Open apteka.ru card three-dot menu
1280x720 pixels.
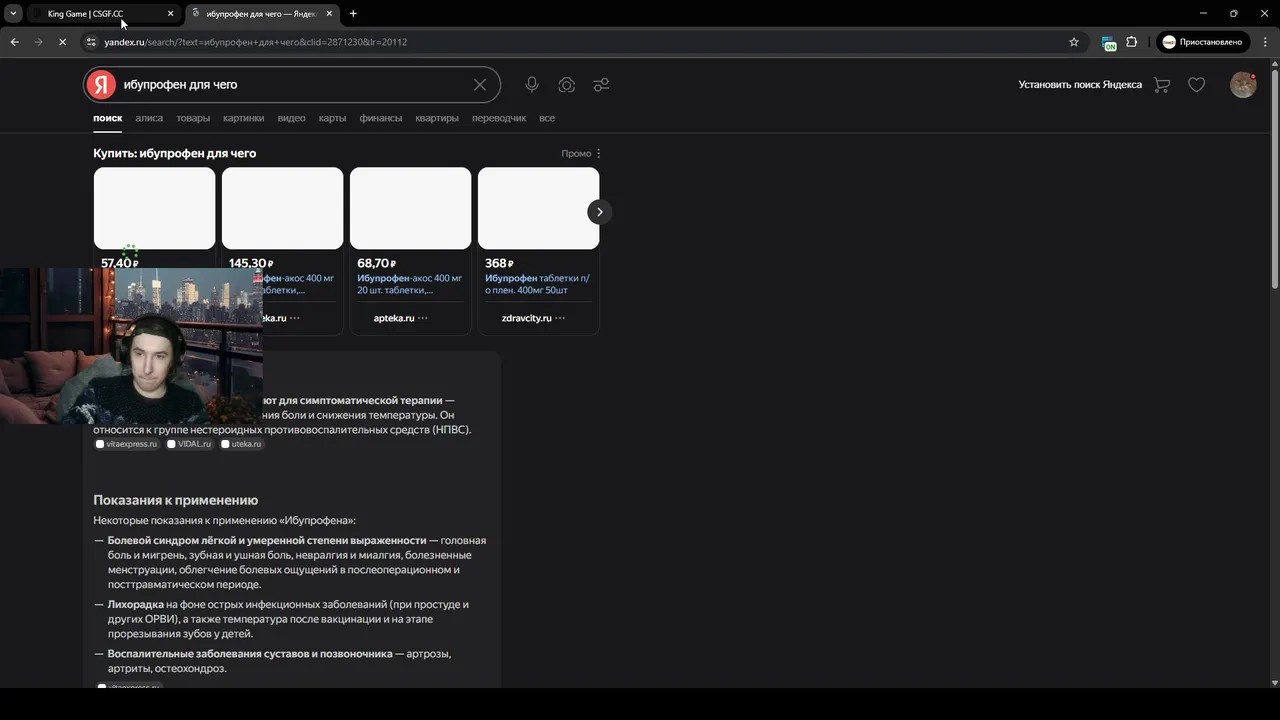[x=422, y=318]
